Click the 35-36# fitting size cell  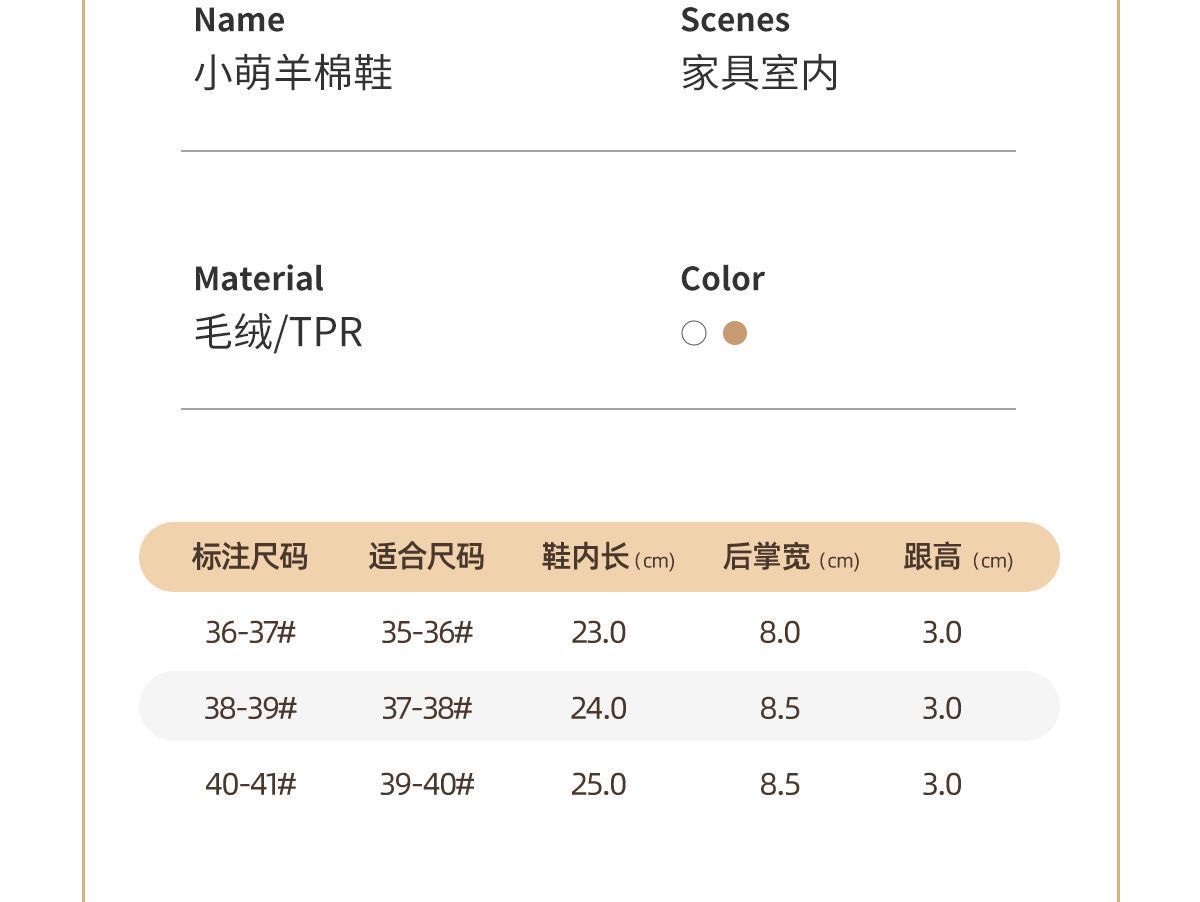[x=426, y=632]
